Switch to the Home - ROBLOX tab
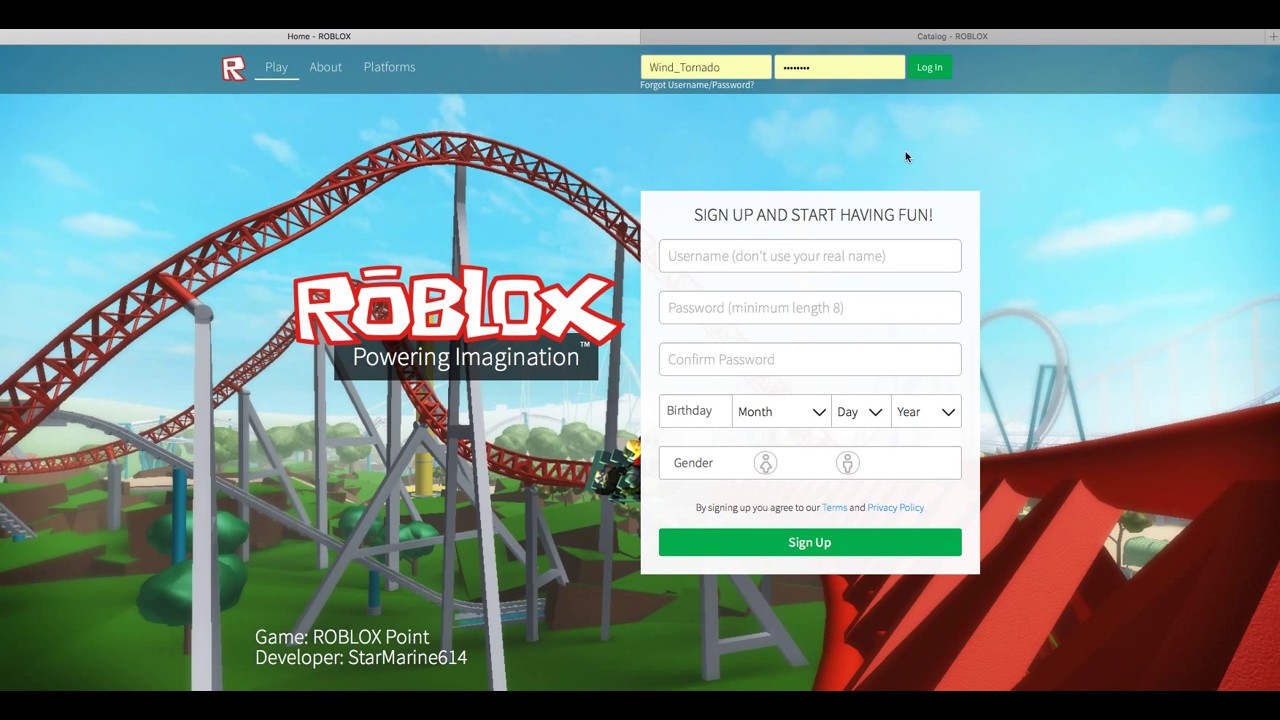The image size is (1280, 720). (x=319, y=36)
